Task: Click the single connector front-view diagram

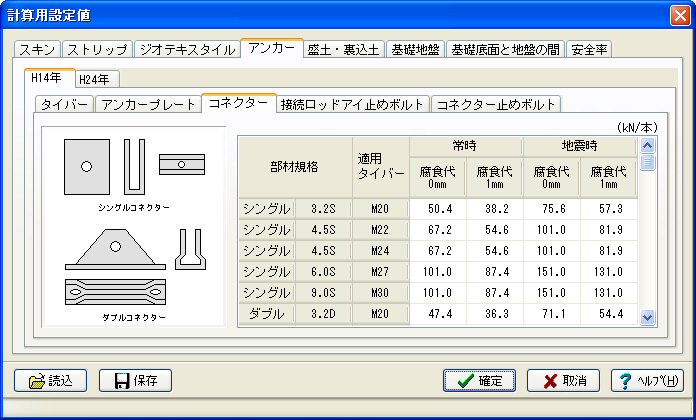Action: pyautogui.click(x=87, y=167)
